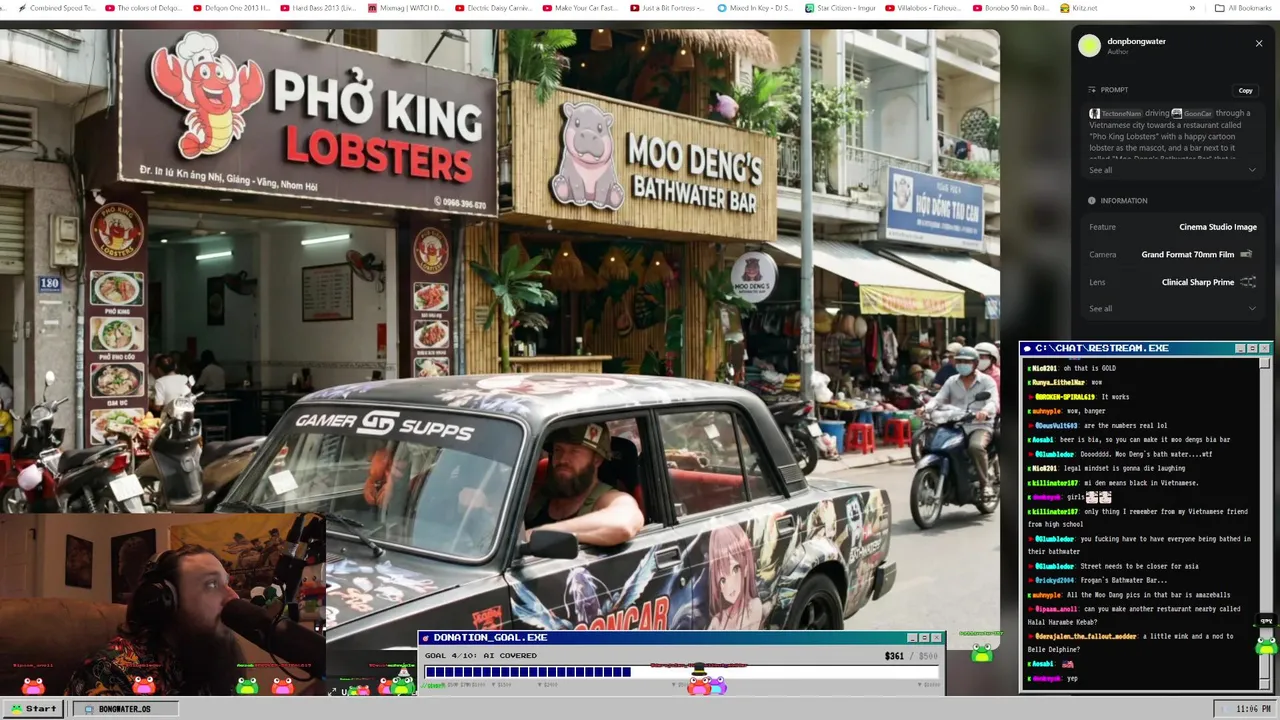Click the $361 donation amount
This screenshot has width=1280, height=720.
(x=894, y=656)
